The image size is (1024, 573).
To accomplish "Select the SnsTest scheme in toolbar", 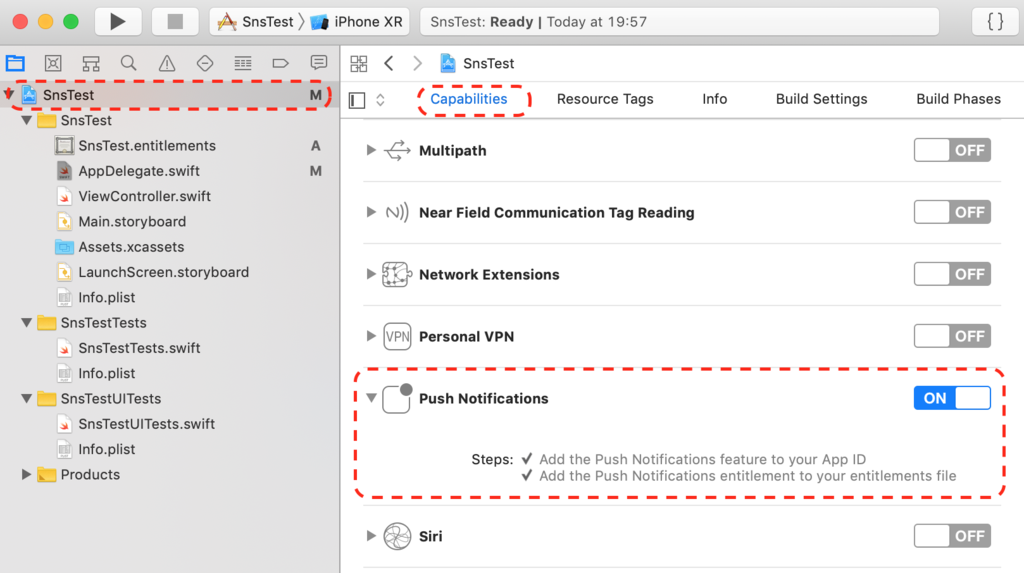I will (255, 22).
